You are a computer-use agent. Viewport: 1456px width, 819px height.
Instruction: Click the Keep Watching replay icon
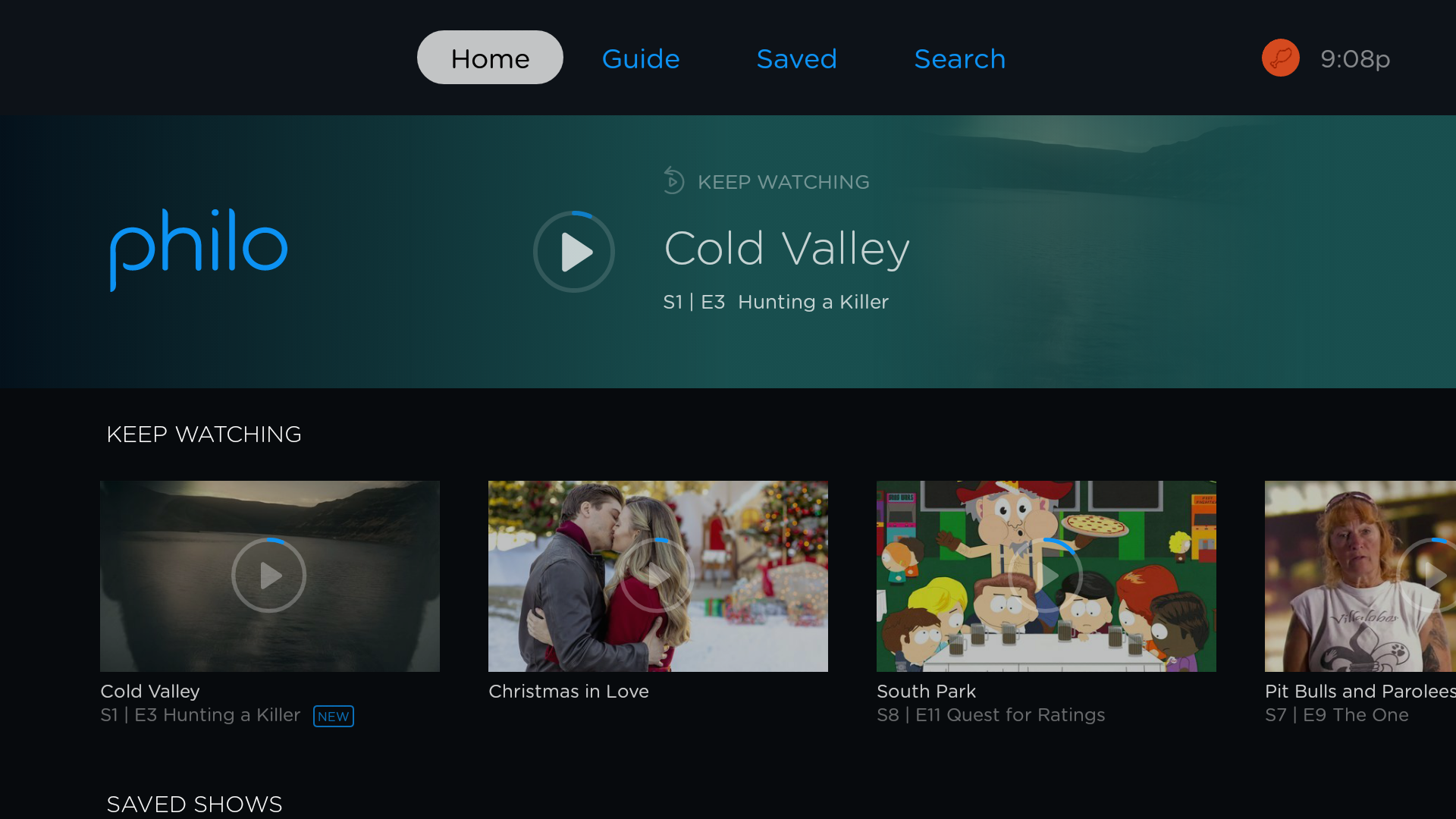coord(673,181)
